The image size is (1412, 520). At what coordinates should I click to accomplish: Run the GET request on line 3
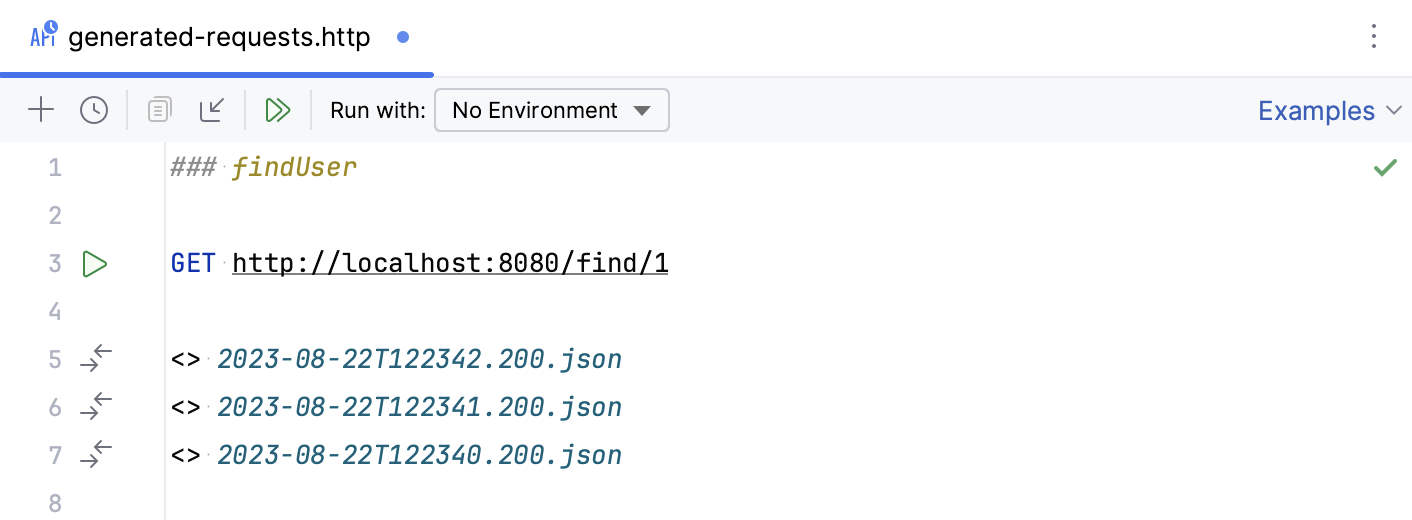[94, 264]
